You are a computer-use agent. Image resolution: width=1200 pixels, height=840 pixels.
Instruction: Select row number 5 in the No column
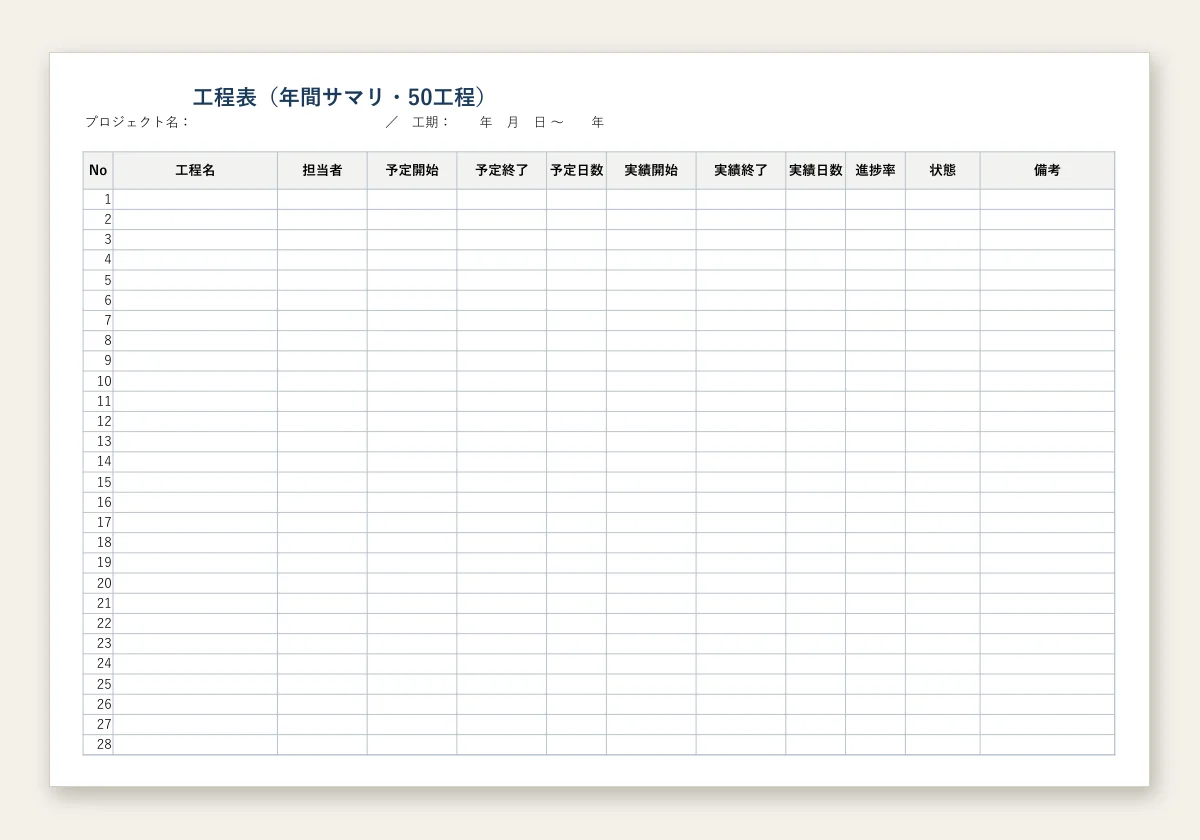point(98,280)
